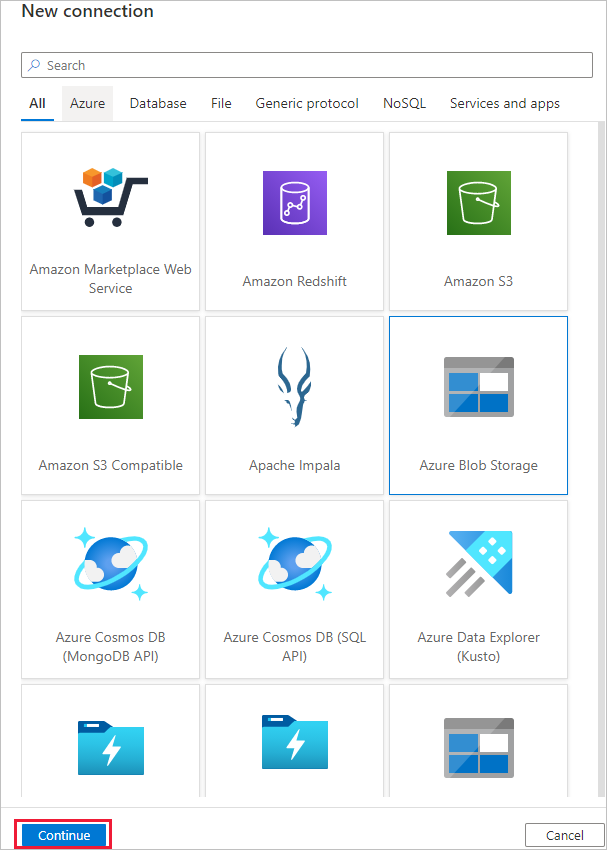The width and height of the screenshot is (607, 850).
Task: Click the Azure Cosmos DB (SQL API) label
Action: pos(295,647)
